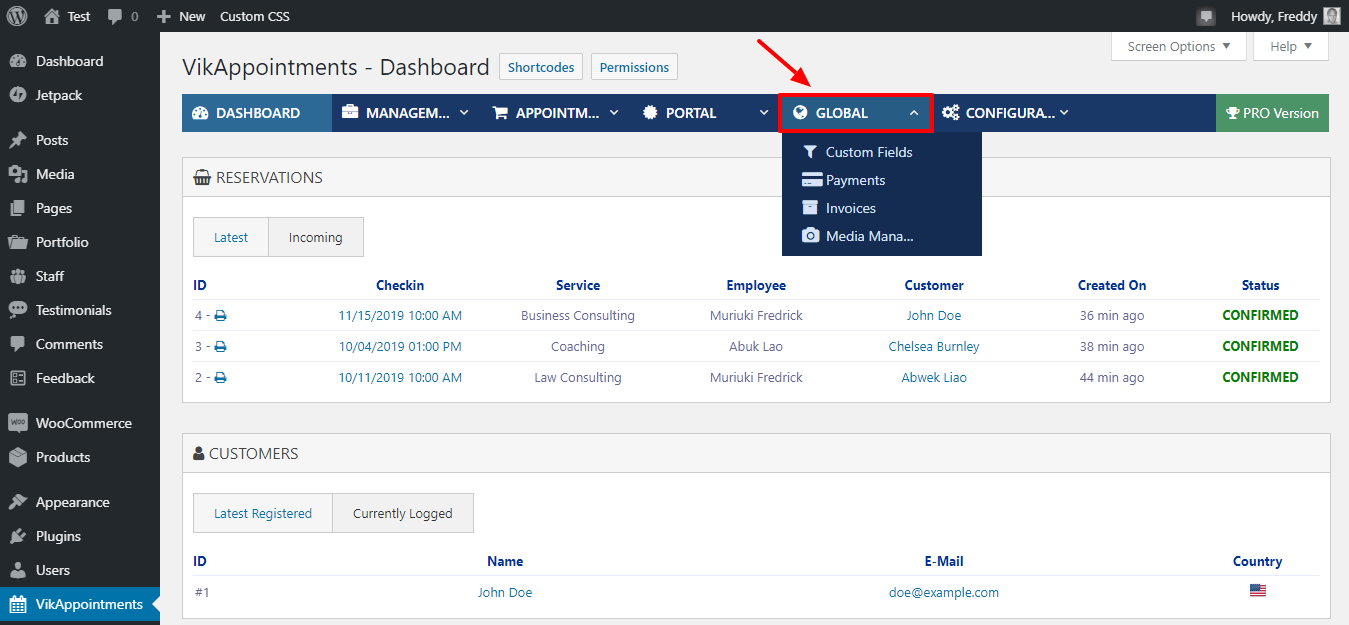Print reservation 3 via printer icon
Image resolution: width=1349 pixels, height=625 pixels.
pyautogui.click(x=221, y=347)
